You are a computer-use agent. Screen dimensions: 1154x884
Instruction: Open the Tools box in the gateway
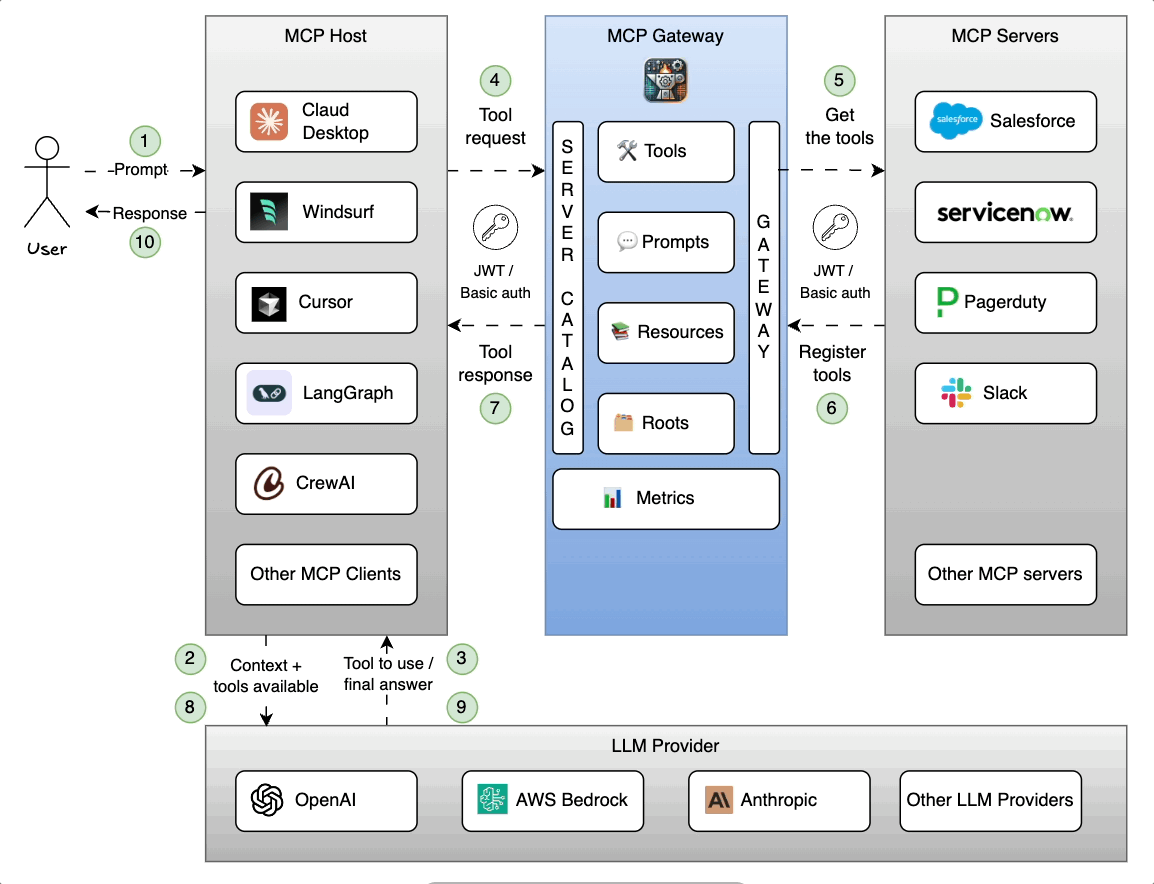[x=666, y=151]
